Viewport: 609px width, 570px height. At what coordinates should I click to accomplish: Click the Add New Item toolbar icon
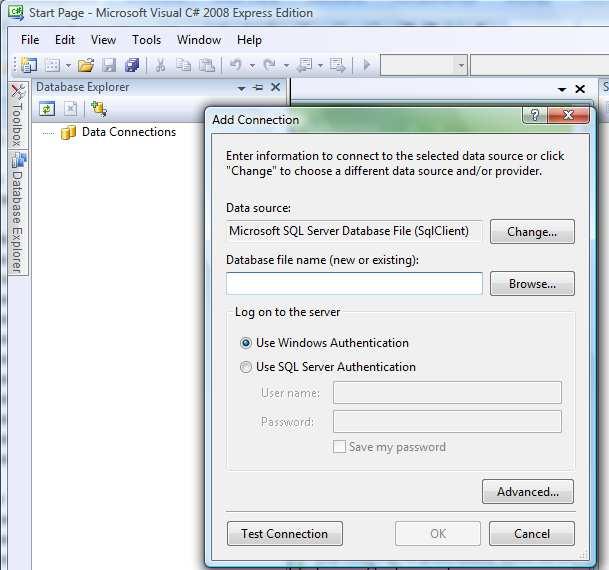(x=52, y=65)
